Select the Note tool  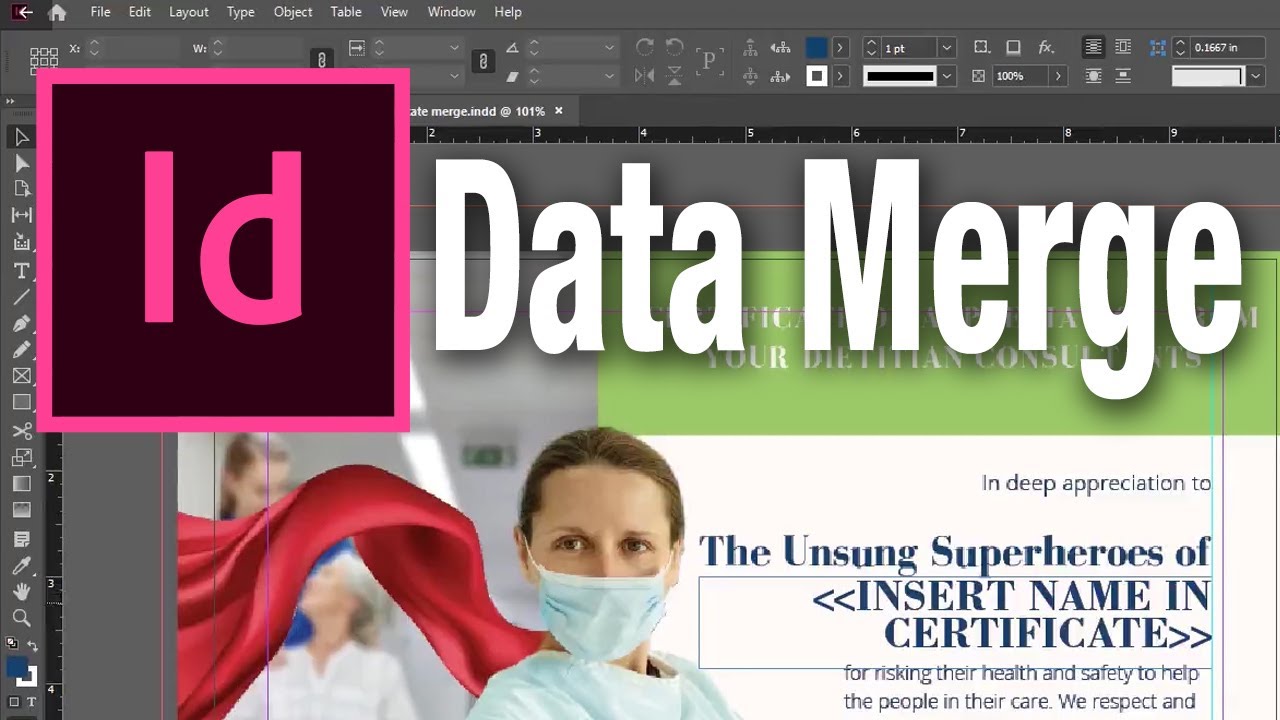[21, 539]
